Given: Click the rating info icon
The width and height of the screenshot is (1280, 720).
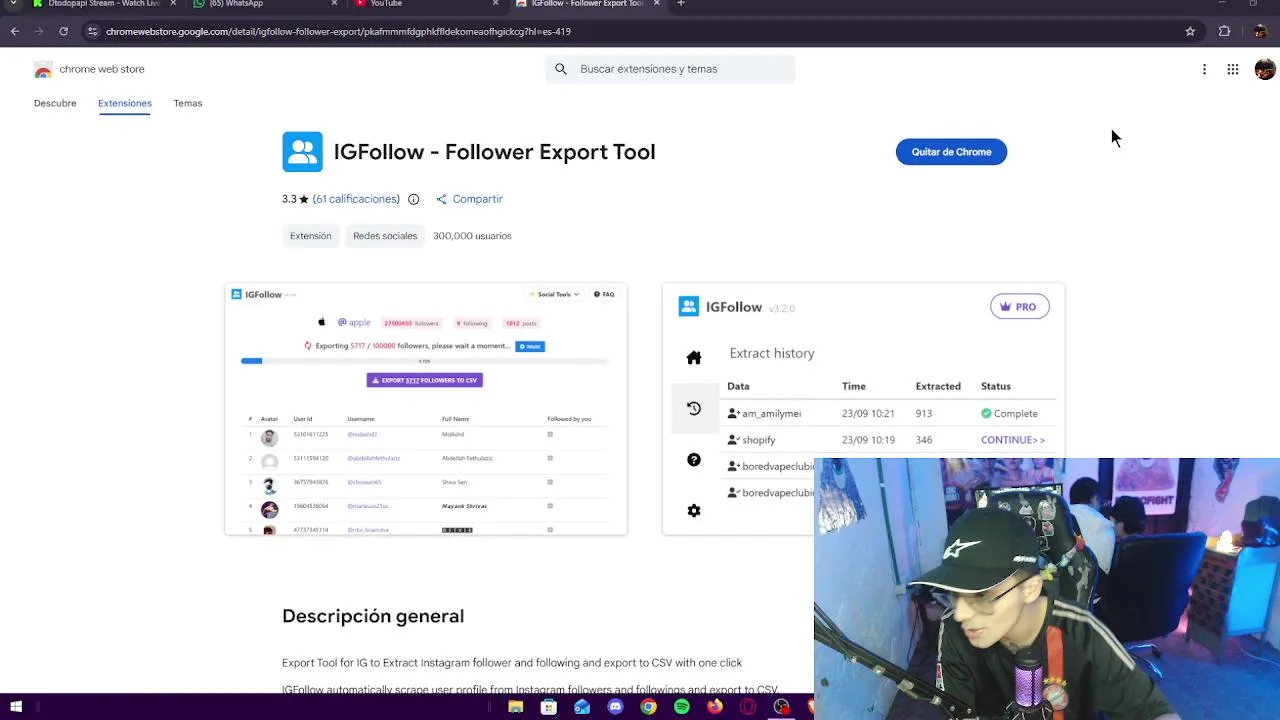Looking at the screenshot, I should 413,199.
